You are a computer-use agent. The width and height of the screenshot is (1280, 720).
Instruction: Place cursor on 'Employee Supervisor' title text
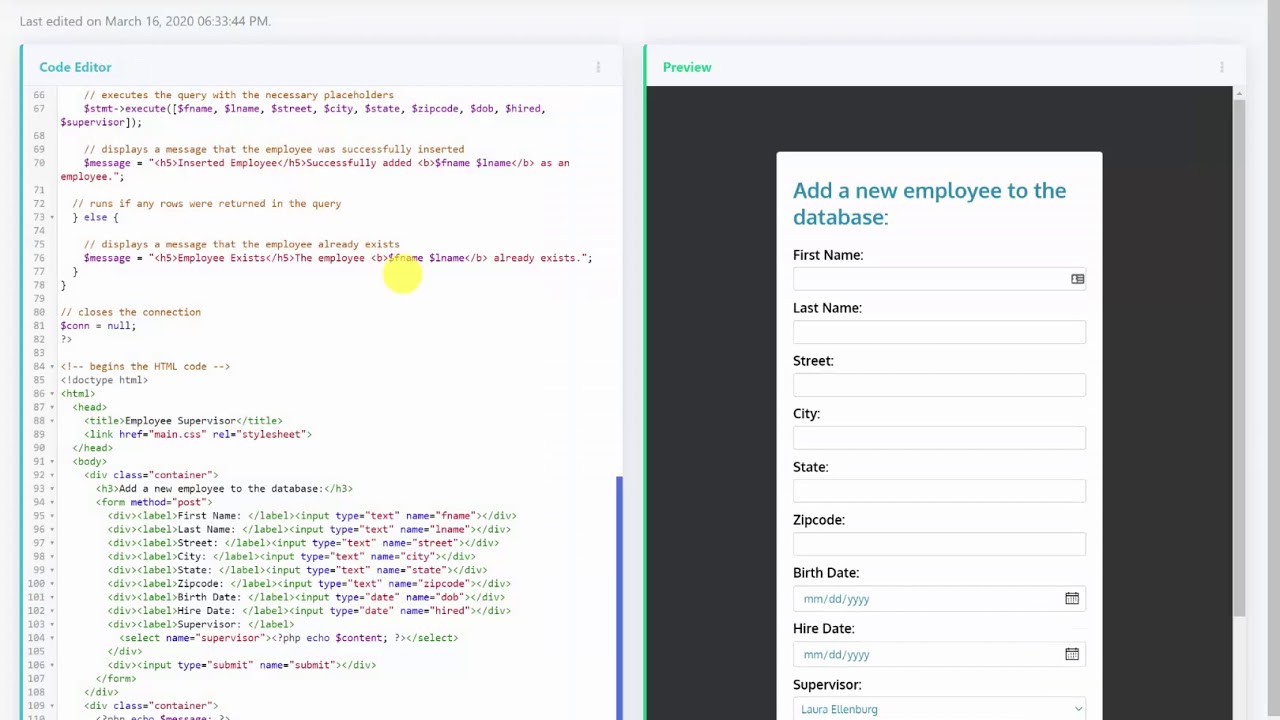click(180, 421)
